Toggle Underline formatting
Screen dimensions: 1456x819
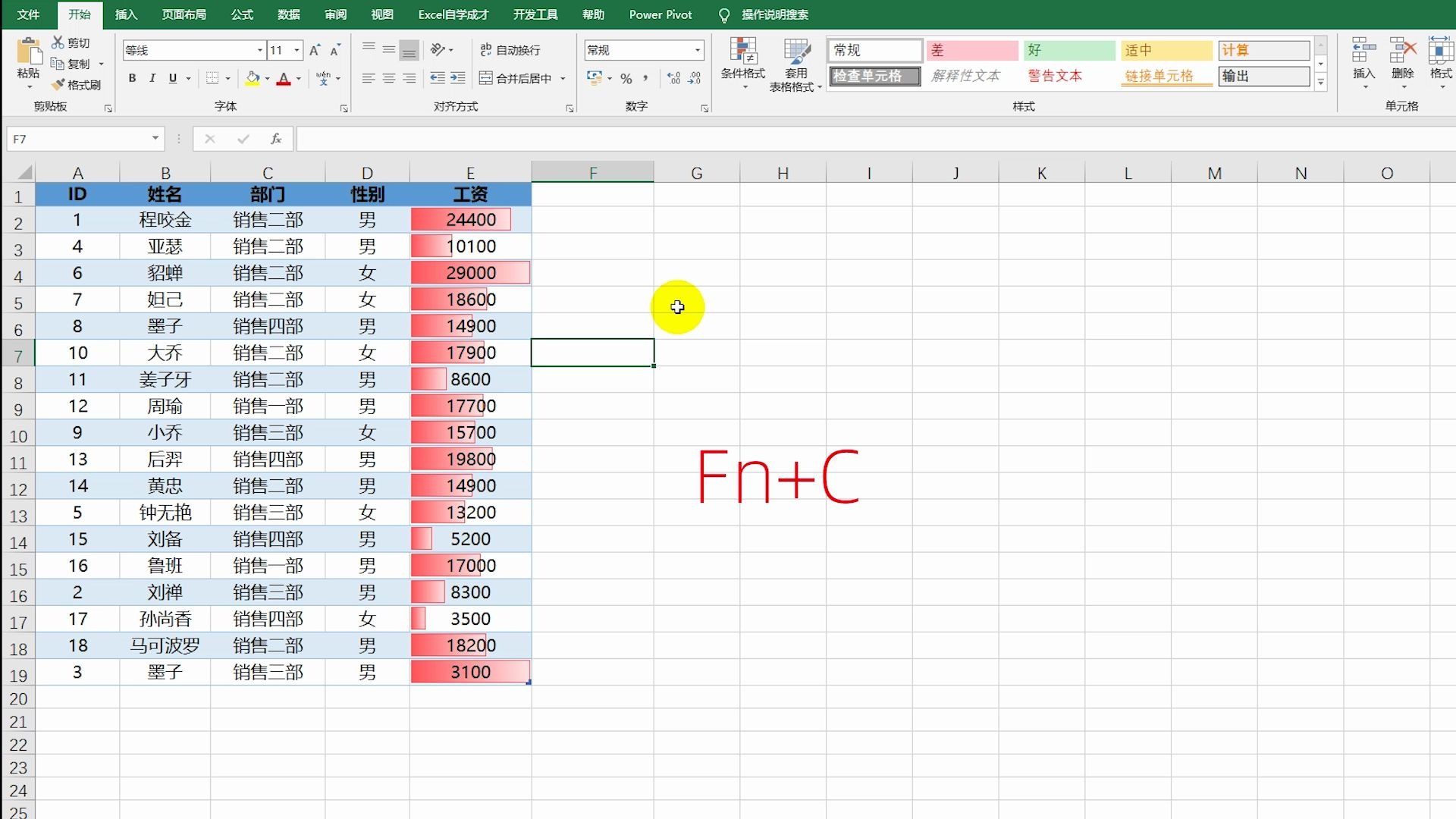point(172,78)
